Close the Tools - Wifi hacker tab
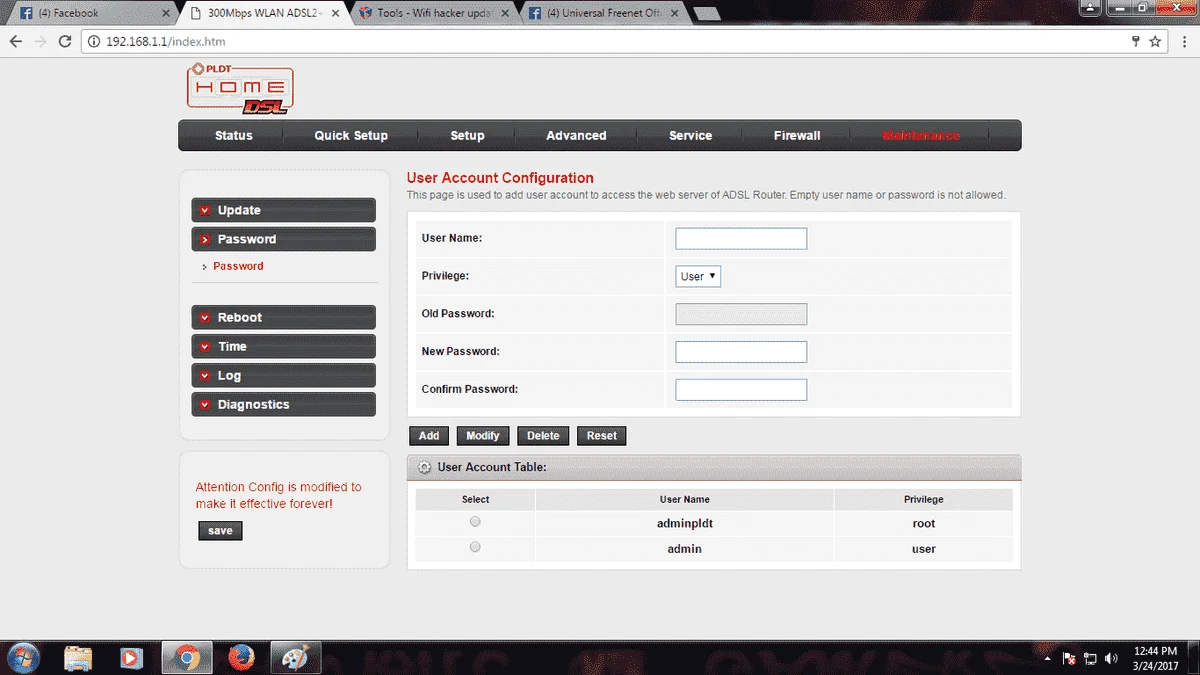The height and width of the screenshot is (675, 1200). point(505,13)
